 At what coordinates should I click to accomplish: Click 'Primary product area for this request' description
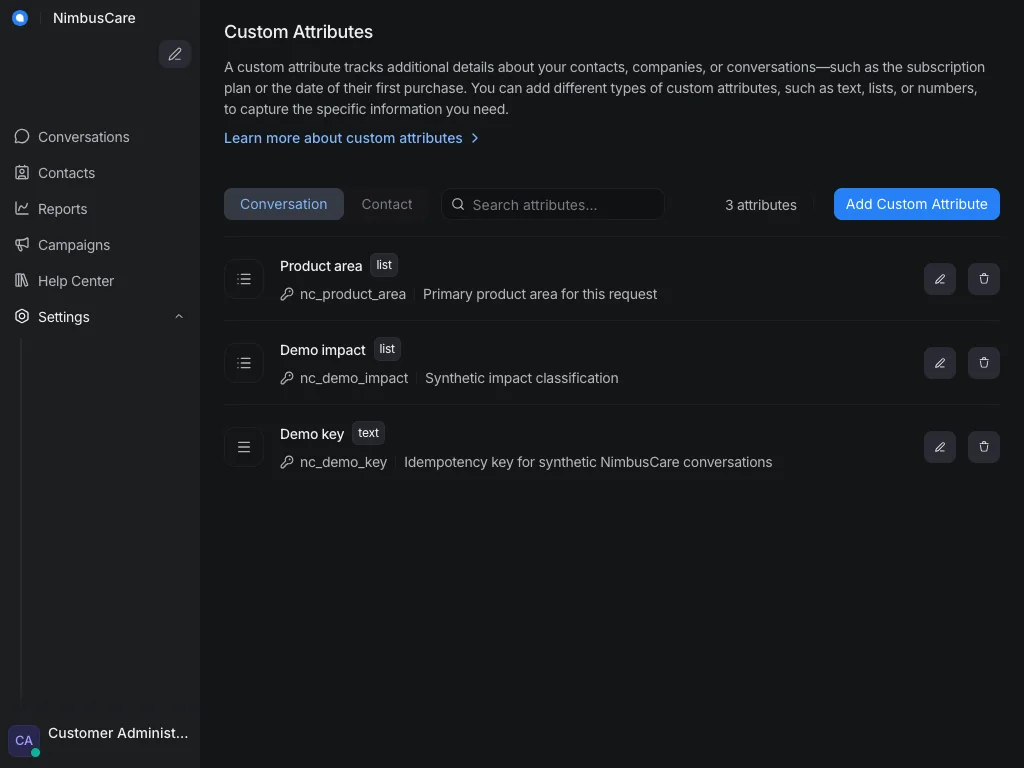tap(540, 295)
